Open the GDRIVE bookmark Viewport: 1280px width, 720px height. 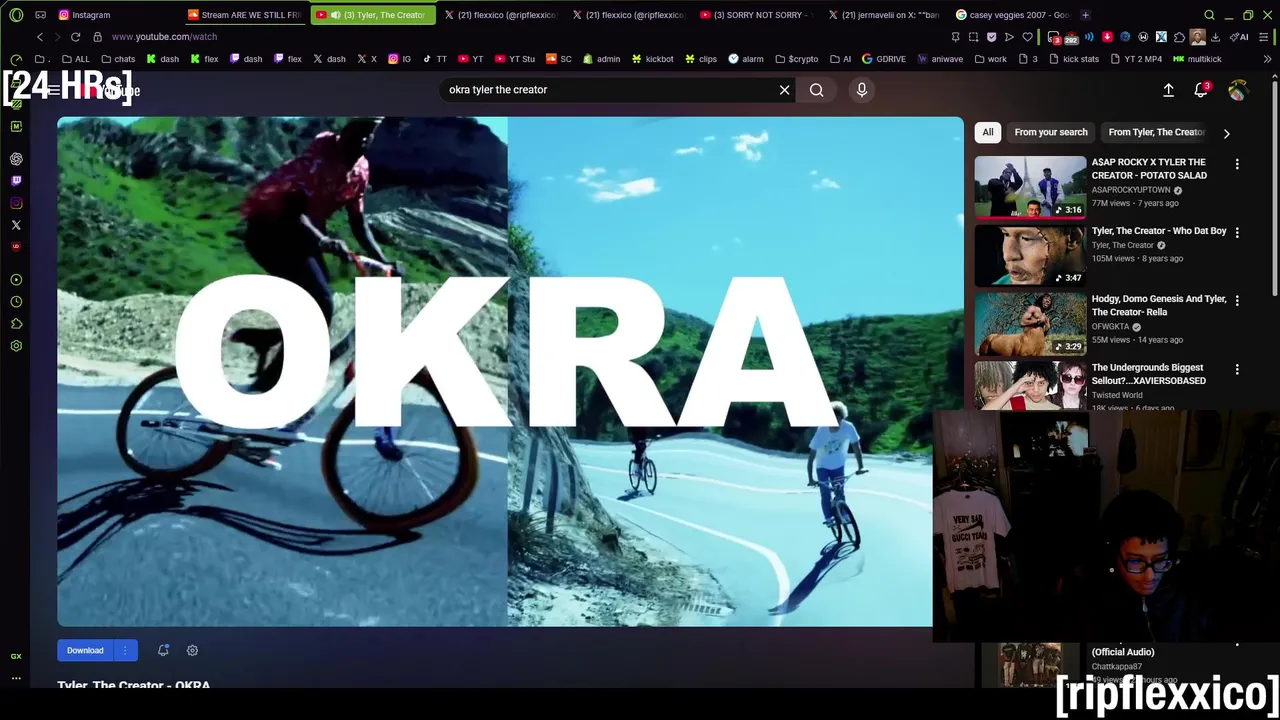pos(884,59)
